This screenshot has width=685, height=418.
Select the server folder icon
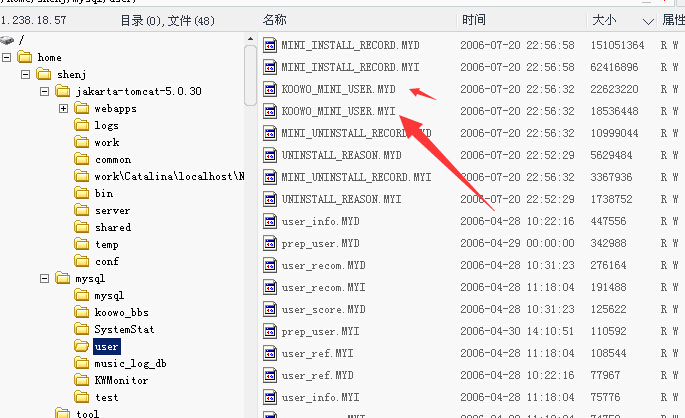click(82, 210)
